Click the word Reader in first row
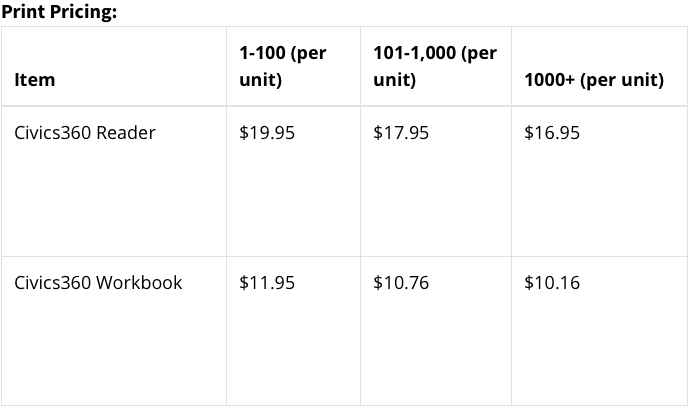The width and height of the screenshot is (695, 409). pos(125,132)
